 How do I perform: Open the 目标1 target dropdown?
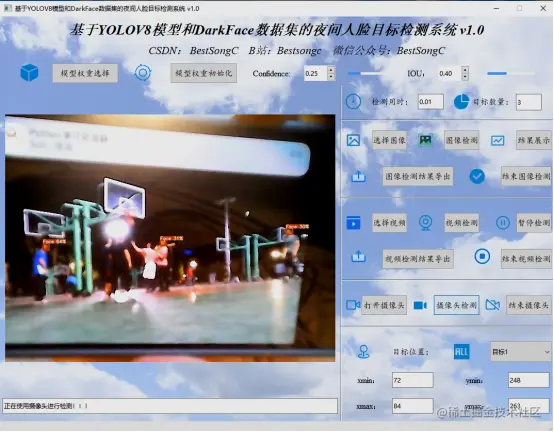(521, 352)
